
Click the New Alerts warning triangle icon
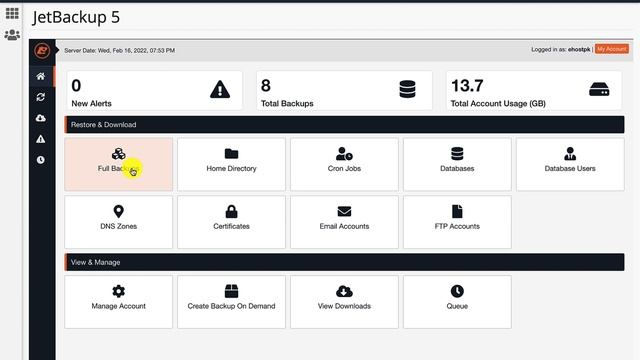[x=220, y=89]
